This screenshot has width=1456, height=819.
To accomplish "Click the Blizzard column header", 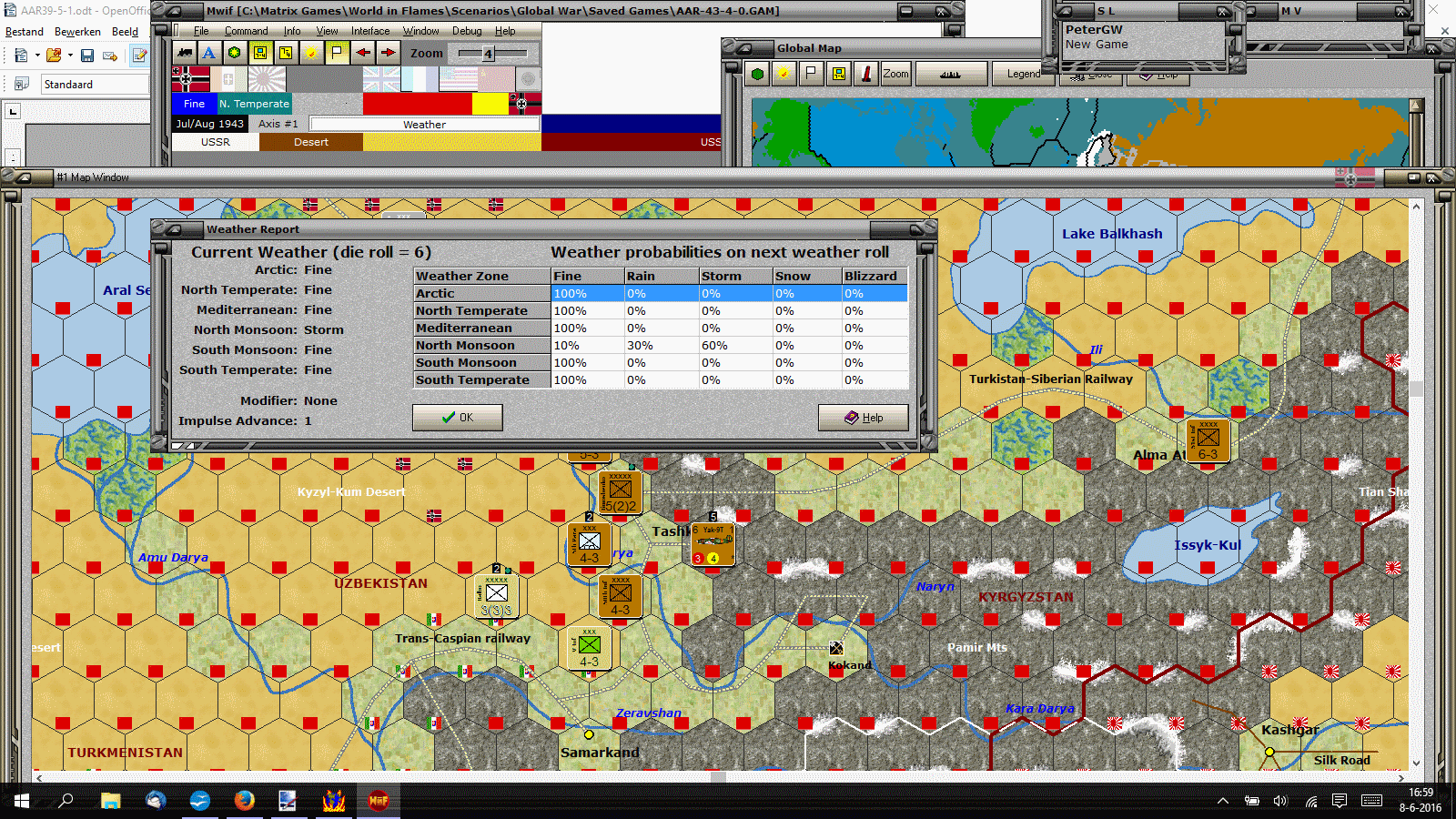I will coord(875,276).
